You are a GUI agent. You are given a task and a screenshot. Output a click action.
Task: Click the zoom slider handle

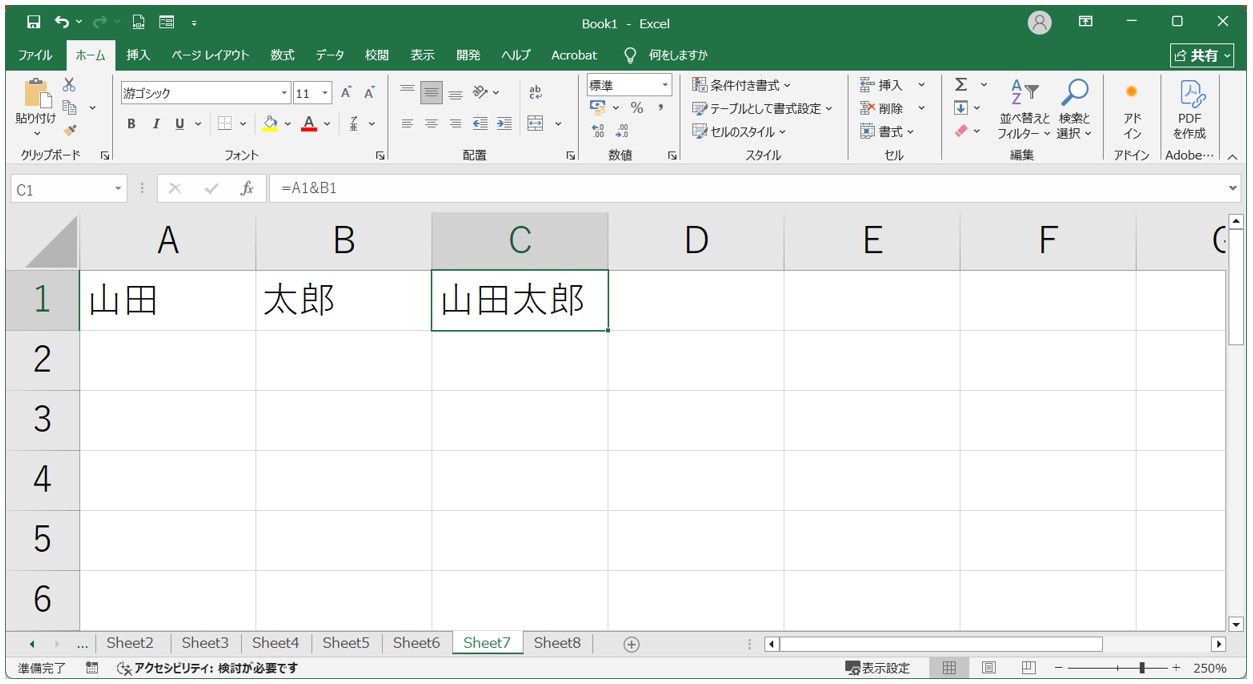pos(1142,668)
